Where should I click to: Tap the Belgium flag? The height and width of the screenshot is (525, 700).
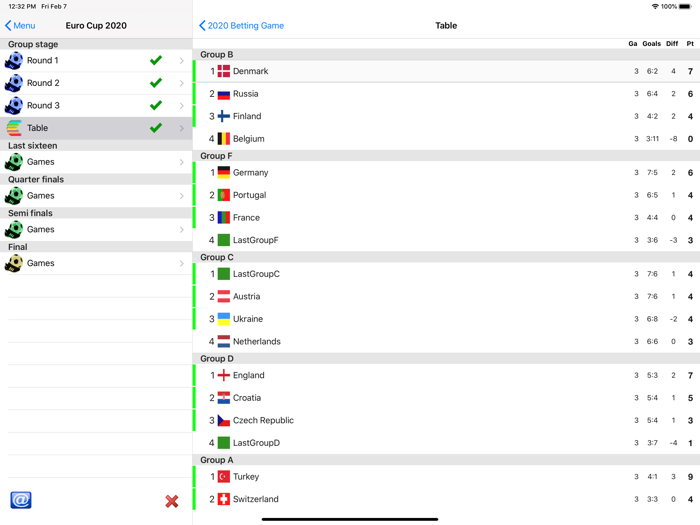(x=224, y=139)
